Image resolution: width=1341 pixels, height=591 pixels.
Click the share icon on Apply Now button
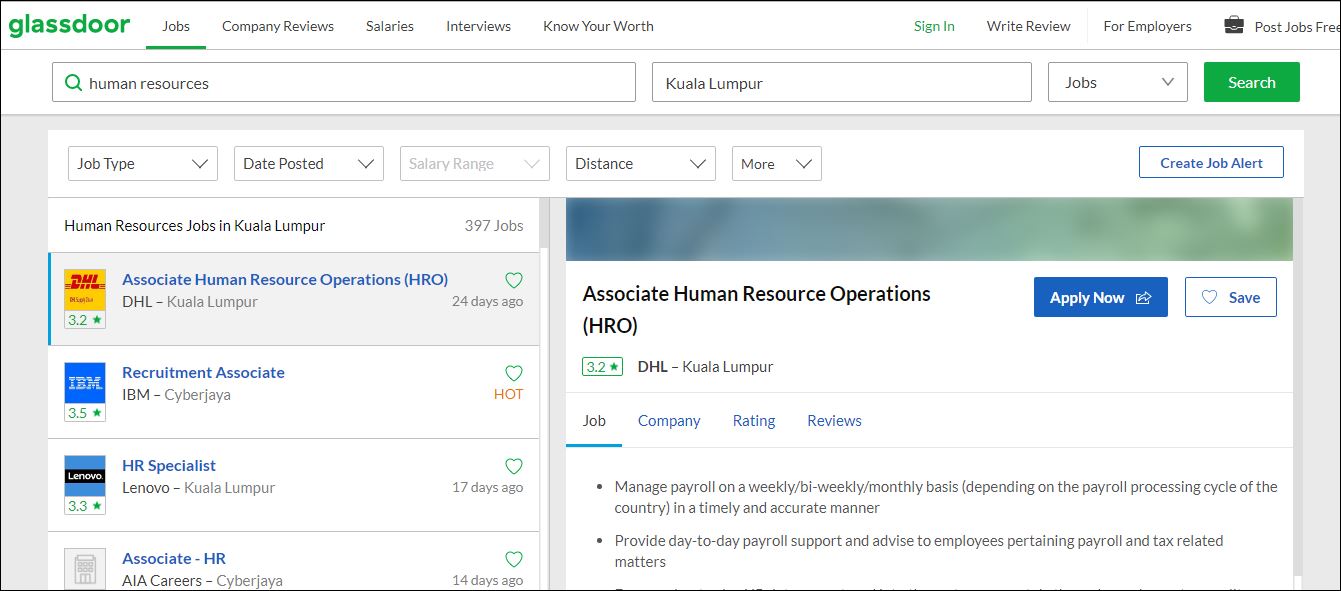pyautogui.click(x=1144, y=298)
